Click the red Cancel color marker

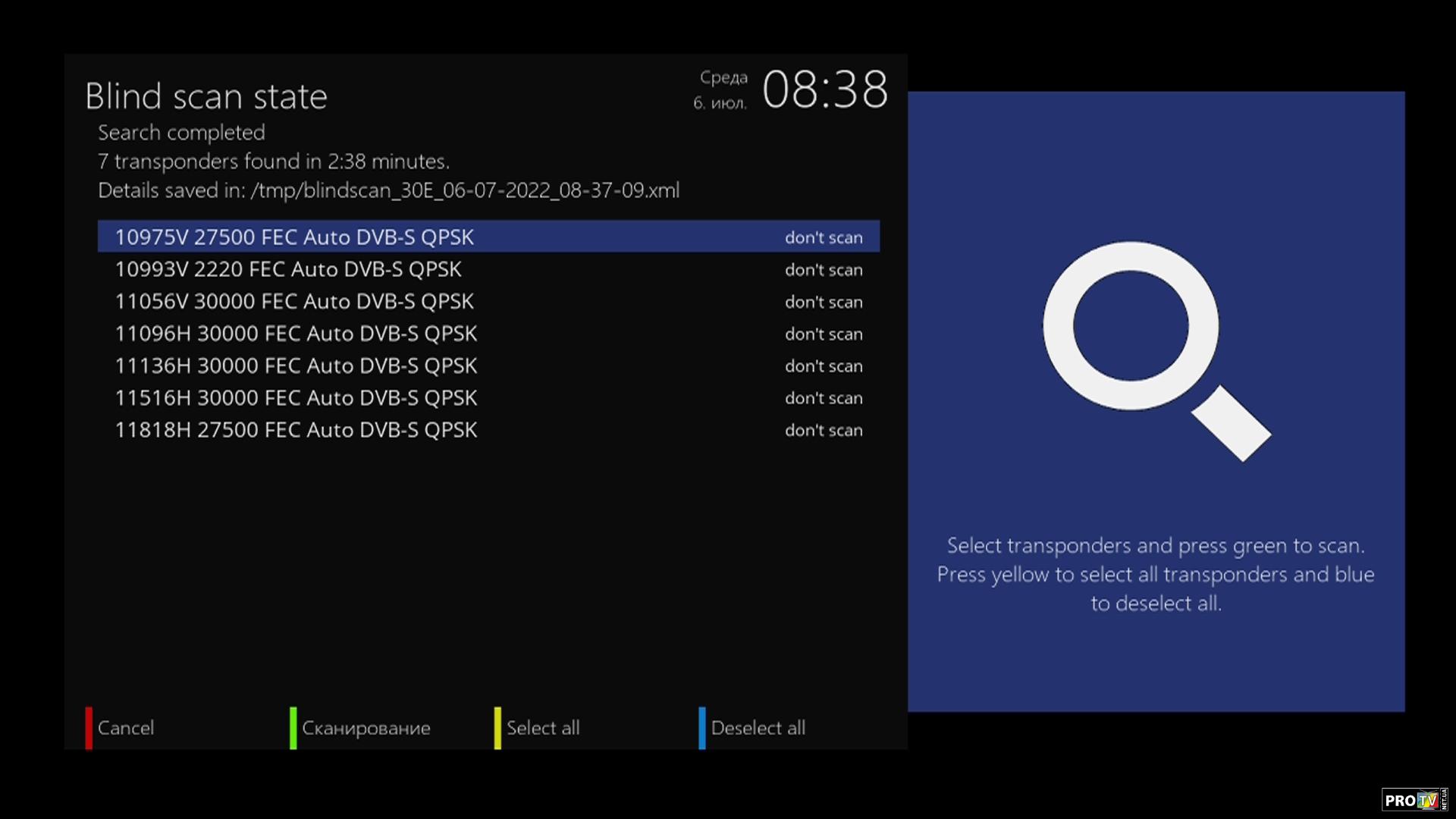coord(89,728)
